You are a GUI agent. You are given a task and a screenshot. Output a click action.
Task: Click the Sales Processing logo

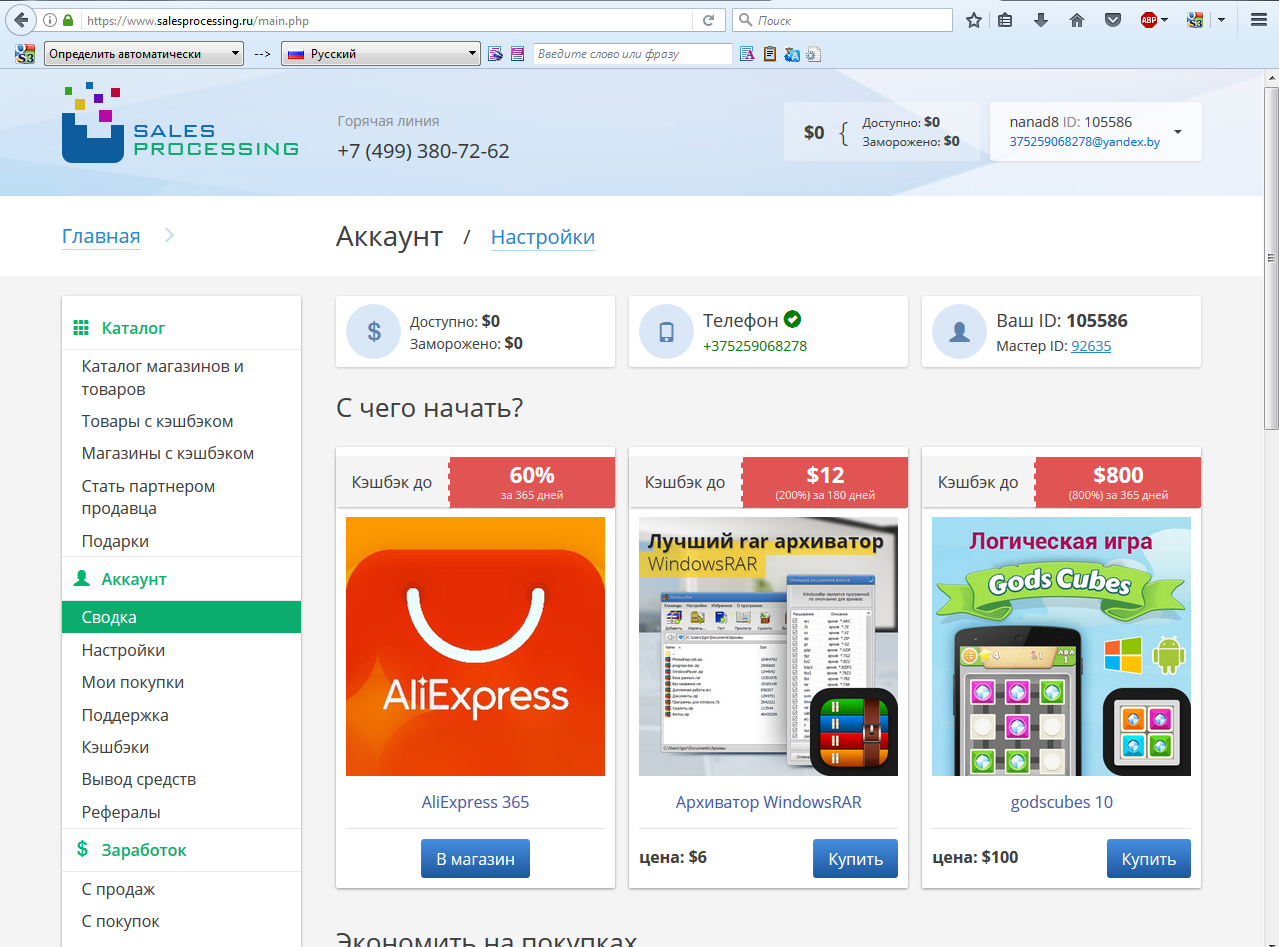point(180,123)
